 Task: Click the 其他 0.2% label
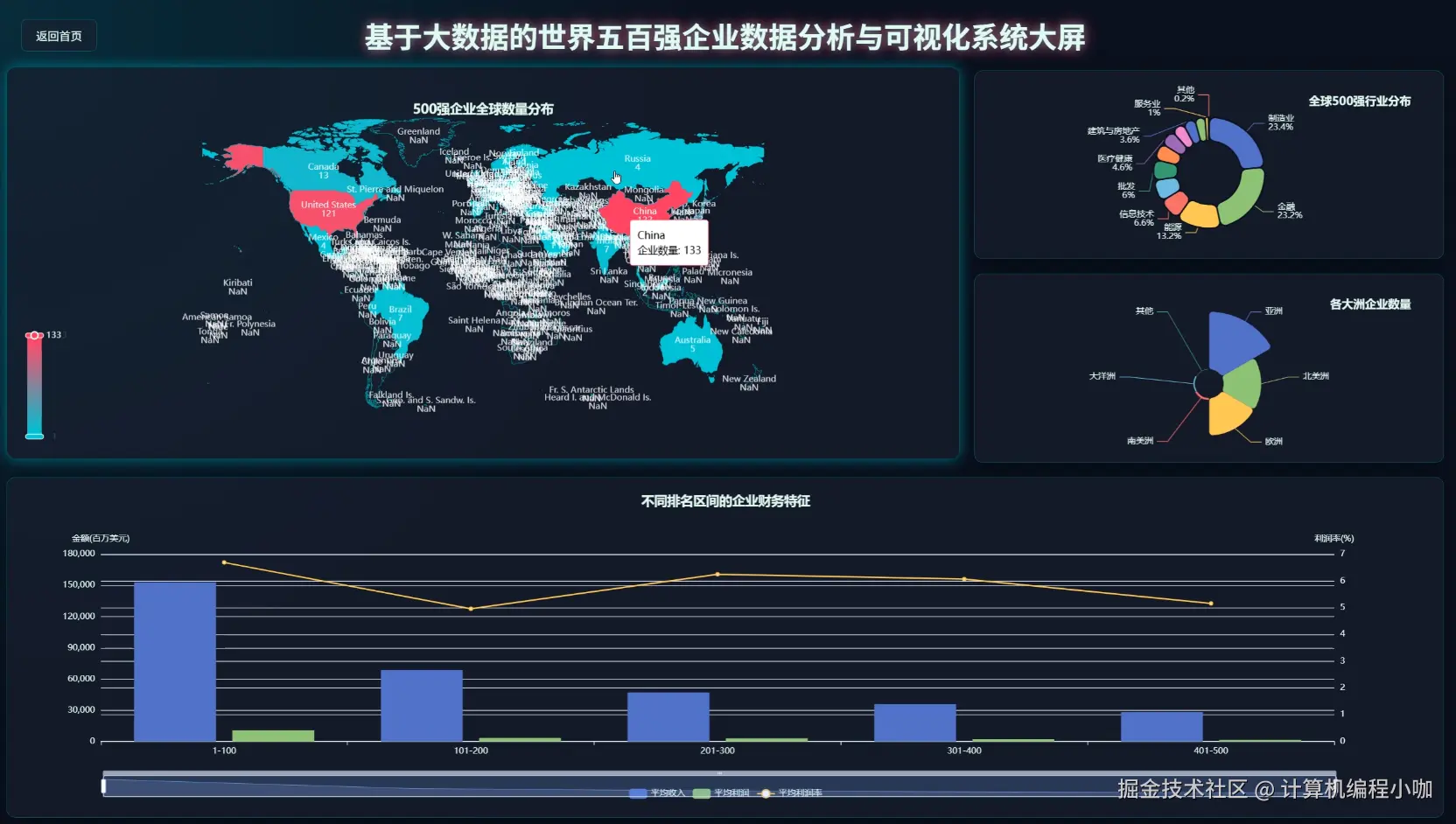1185,94
